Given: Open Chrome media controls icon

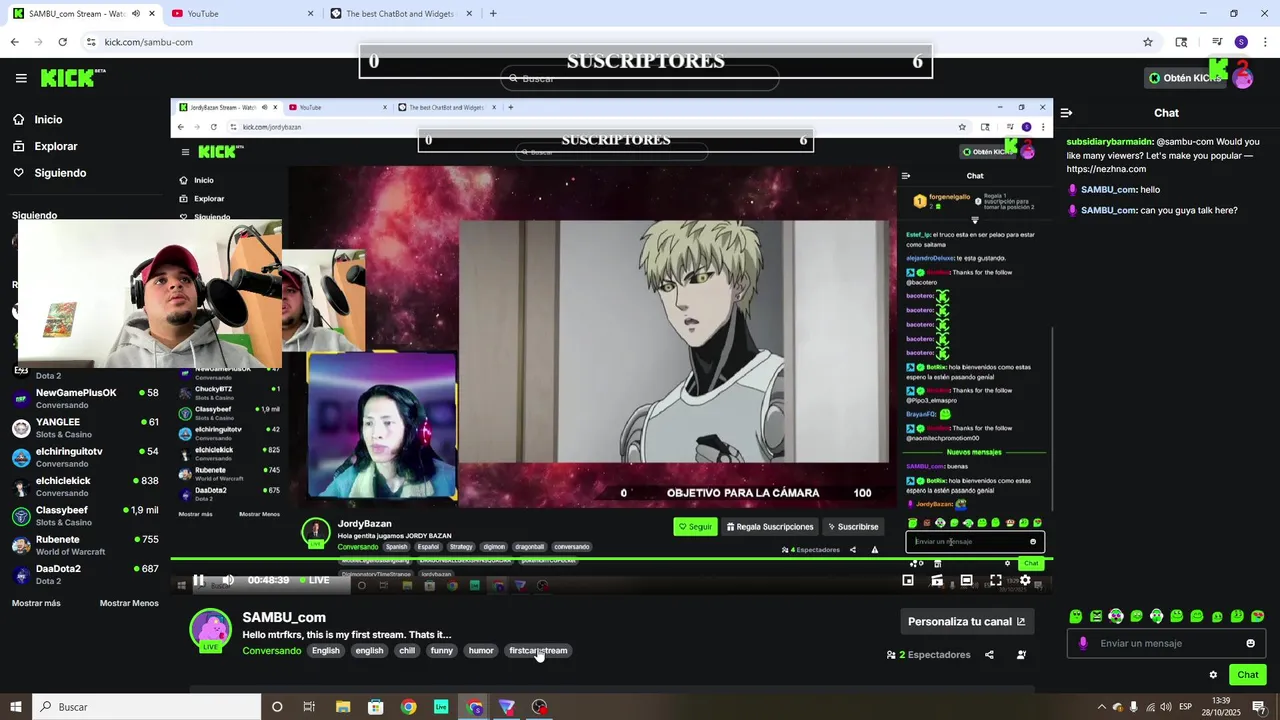Looking at the screenshot, I should [x=1217, y=42].
